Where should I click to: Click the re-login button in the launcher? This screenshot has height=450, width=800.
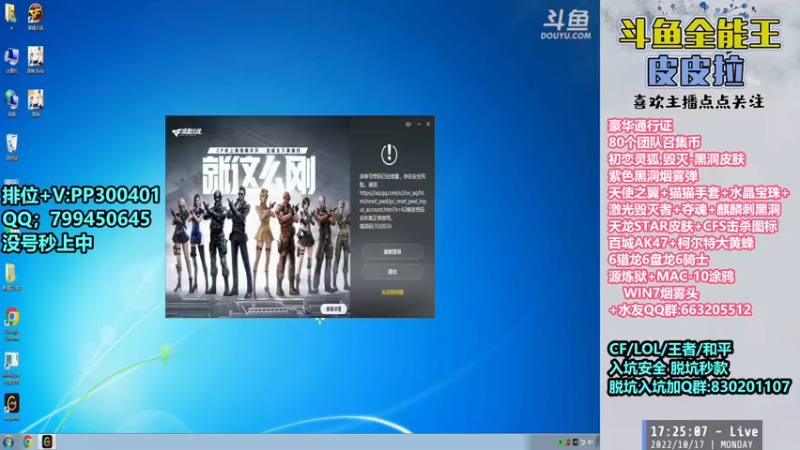[392, 252]
